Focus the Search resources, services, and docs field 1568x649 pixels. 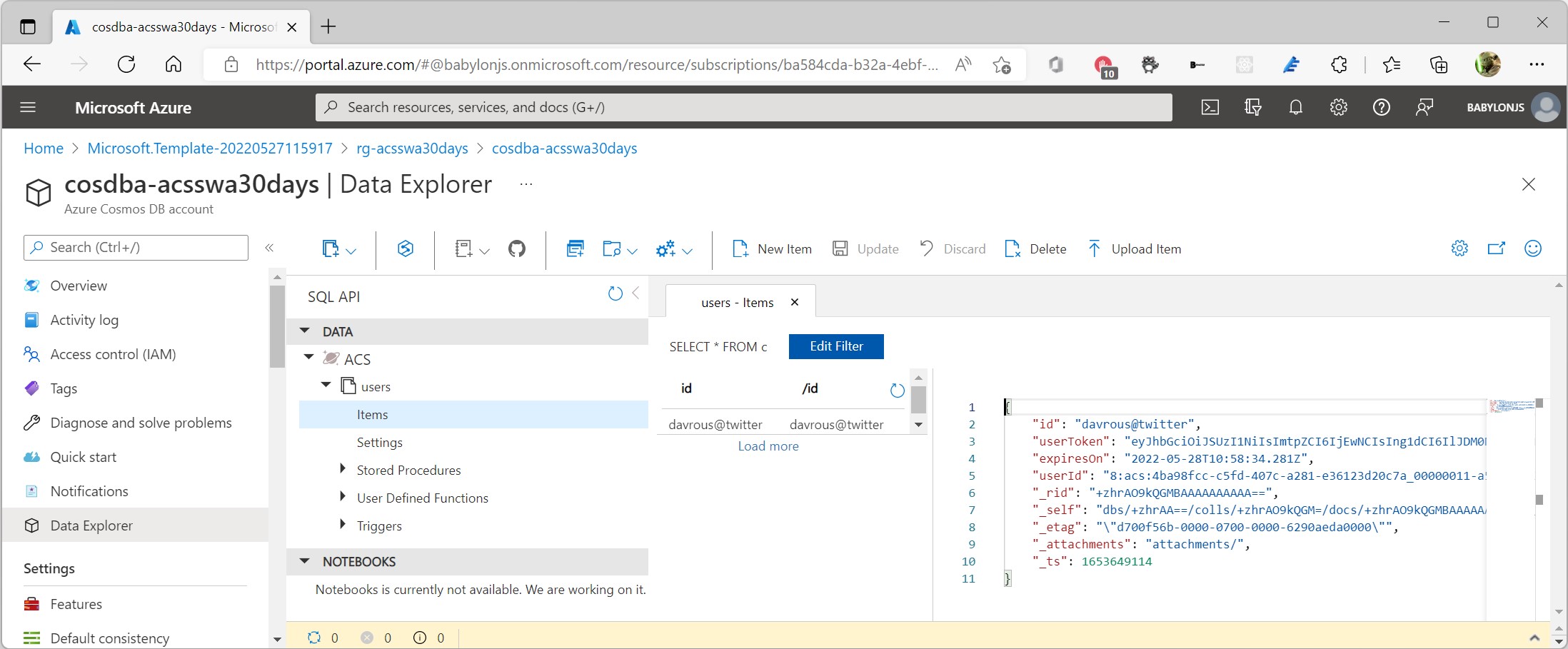tap(743, 107)
